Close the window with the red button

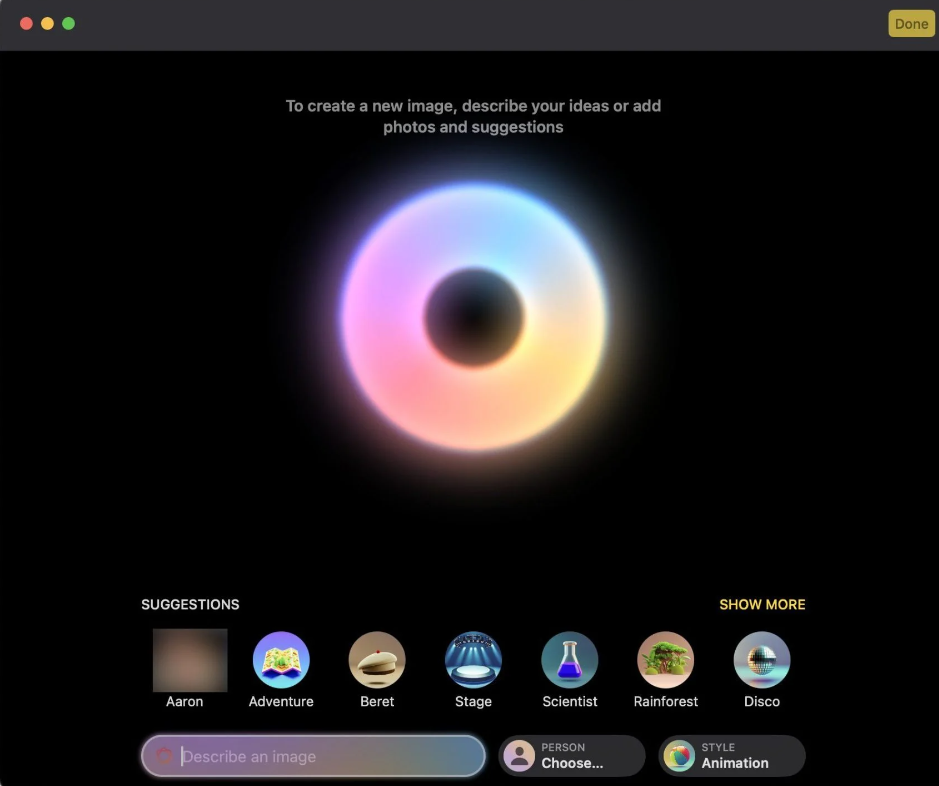pos(27,23)
